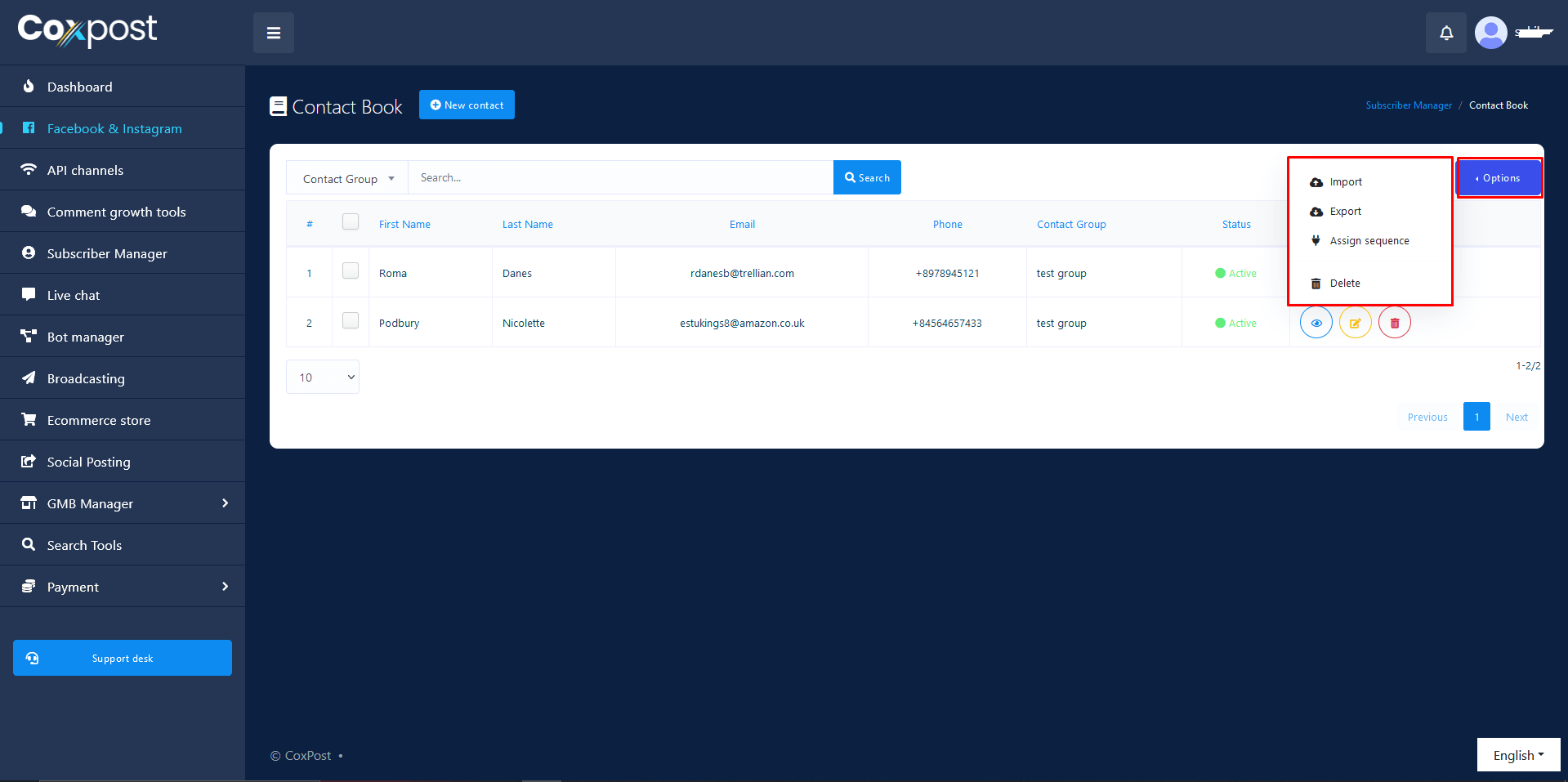Click the Support desk headset icon
1568x782 pixels.
coord(32,658)
